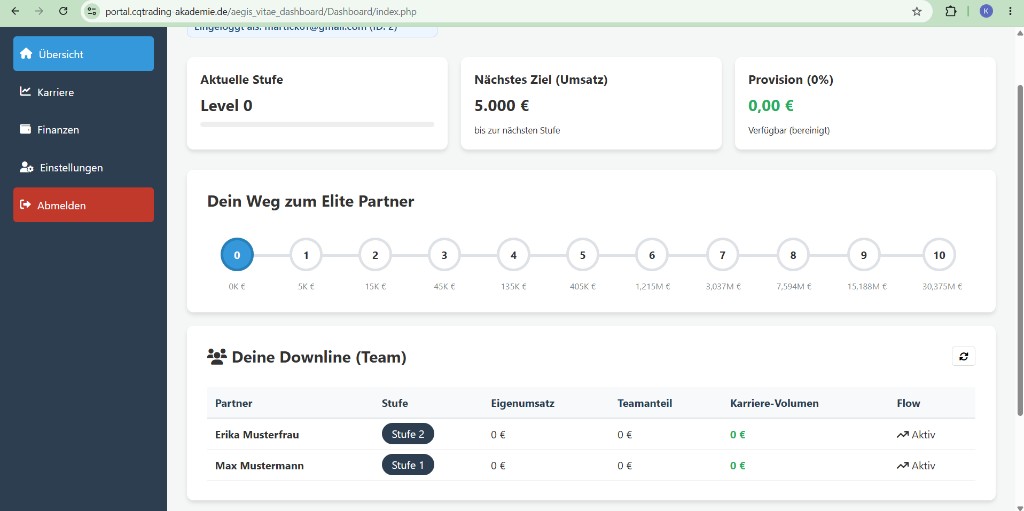1024x511 pixels.
Task: Click the Eigenumsatz column header
Action: coord(522,403)
